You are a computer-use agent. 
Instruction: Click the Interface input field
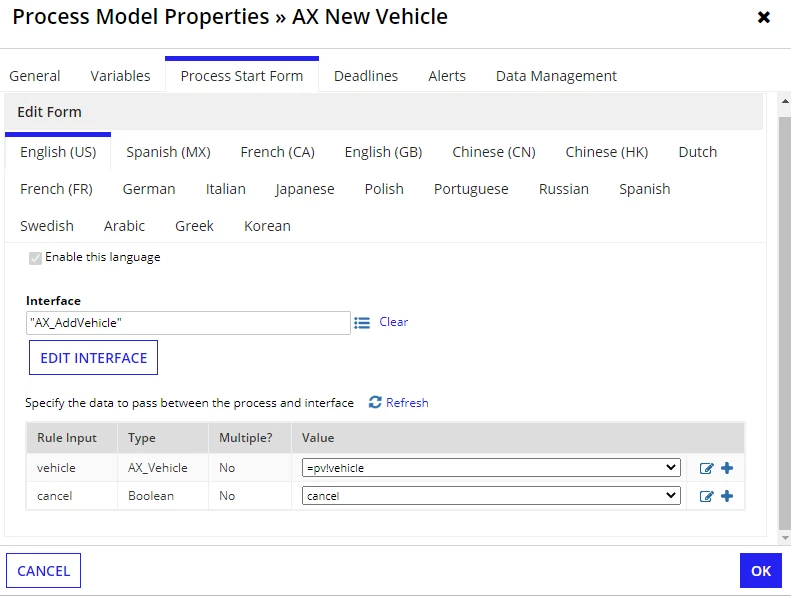pos(188,323)
